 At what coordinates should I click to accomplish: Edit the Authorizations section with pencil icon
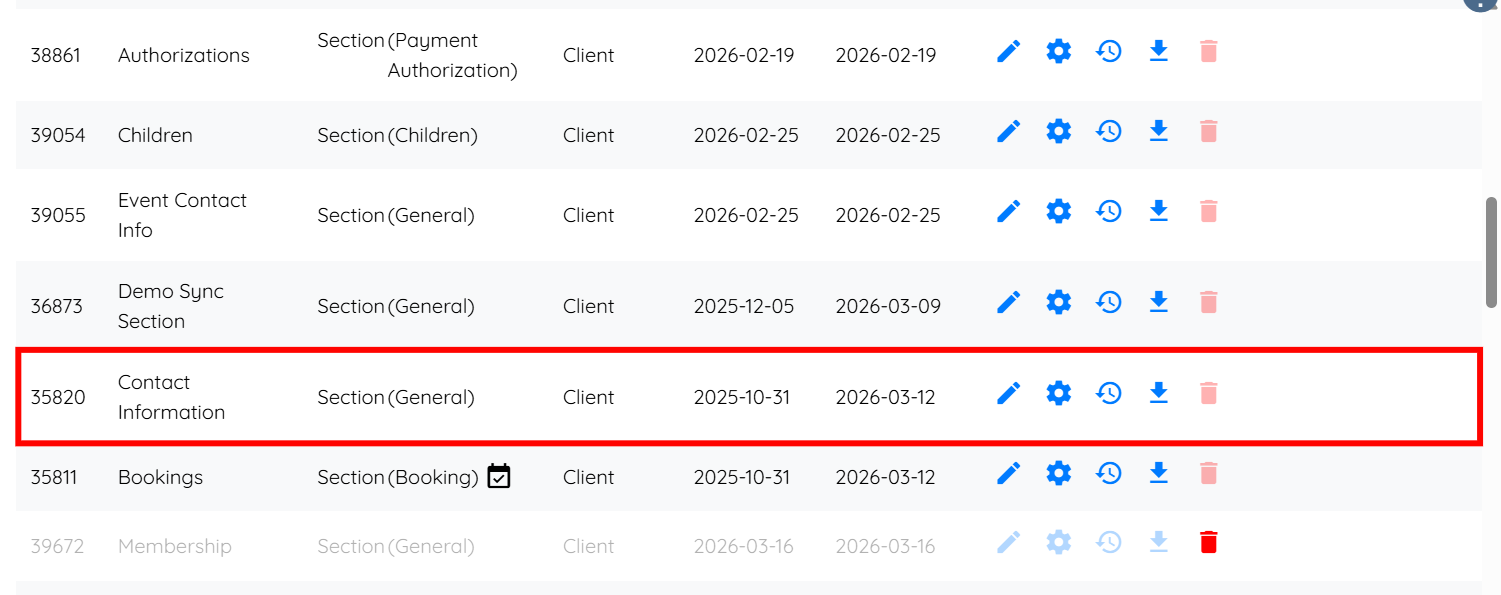[x=1009, y=51]
